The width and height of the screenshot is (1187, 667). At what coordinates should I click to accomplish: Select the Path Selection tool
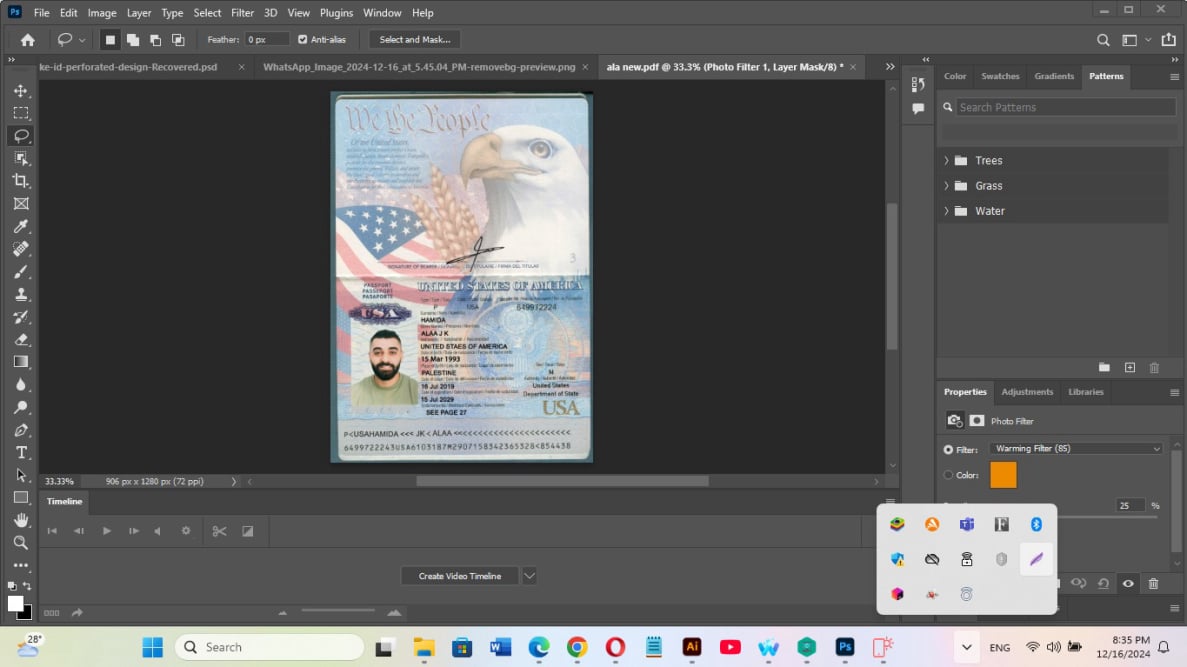pyautogui.click(x=21, y=475)
